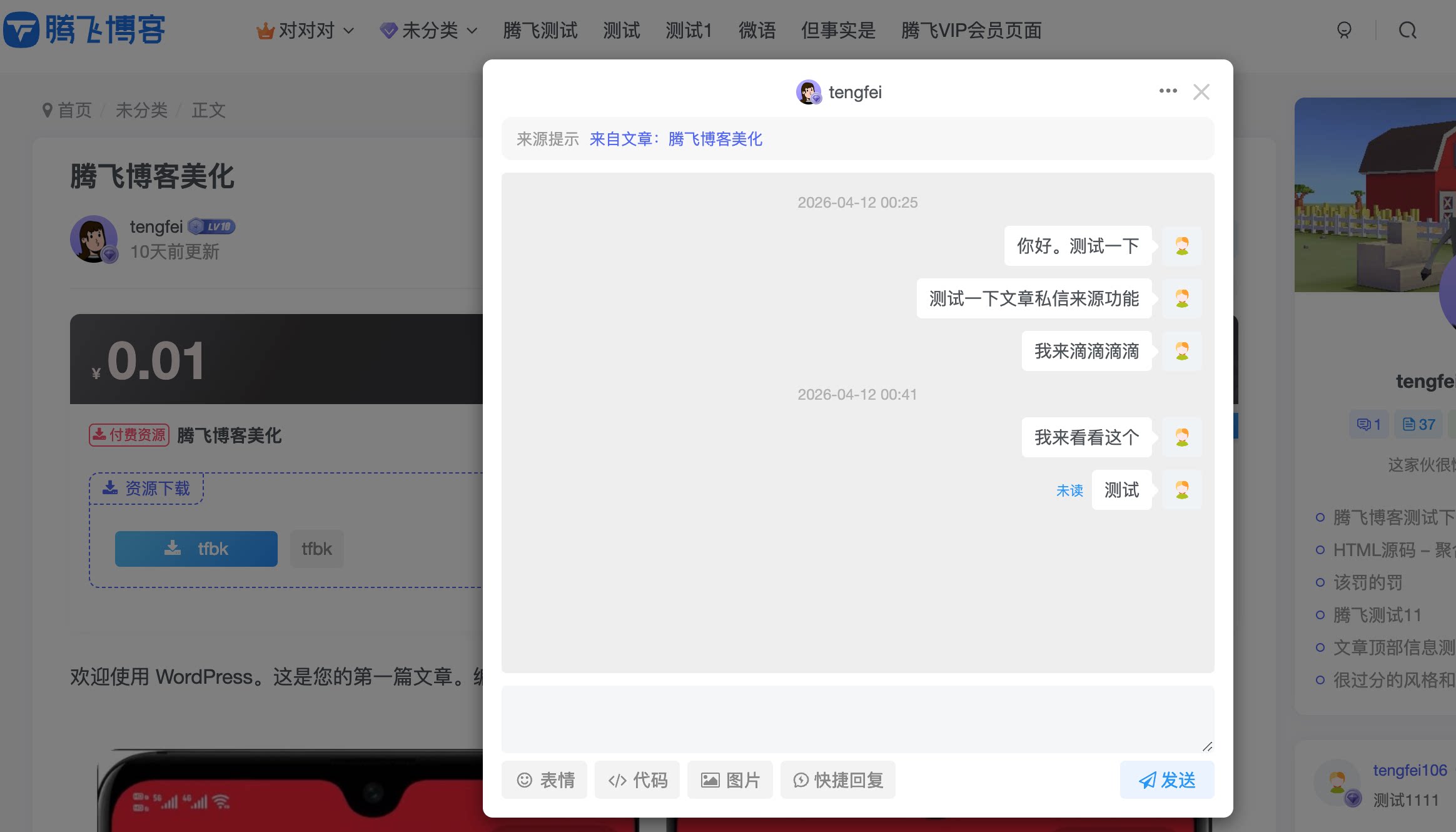Open the 快捷回复 quick reply panel

[837, 779]
